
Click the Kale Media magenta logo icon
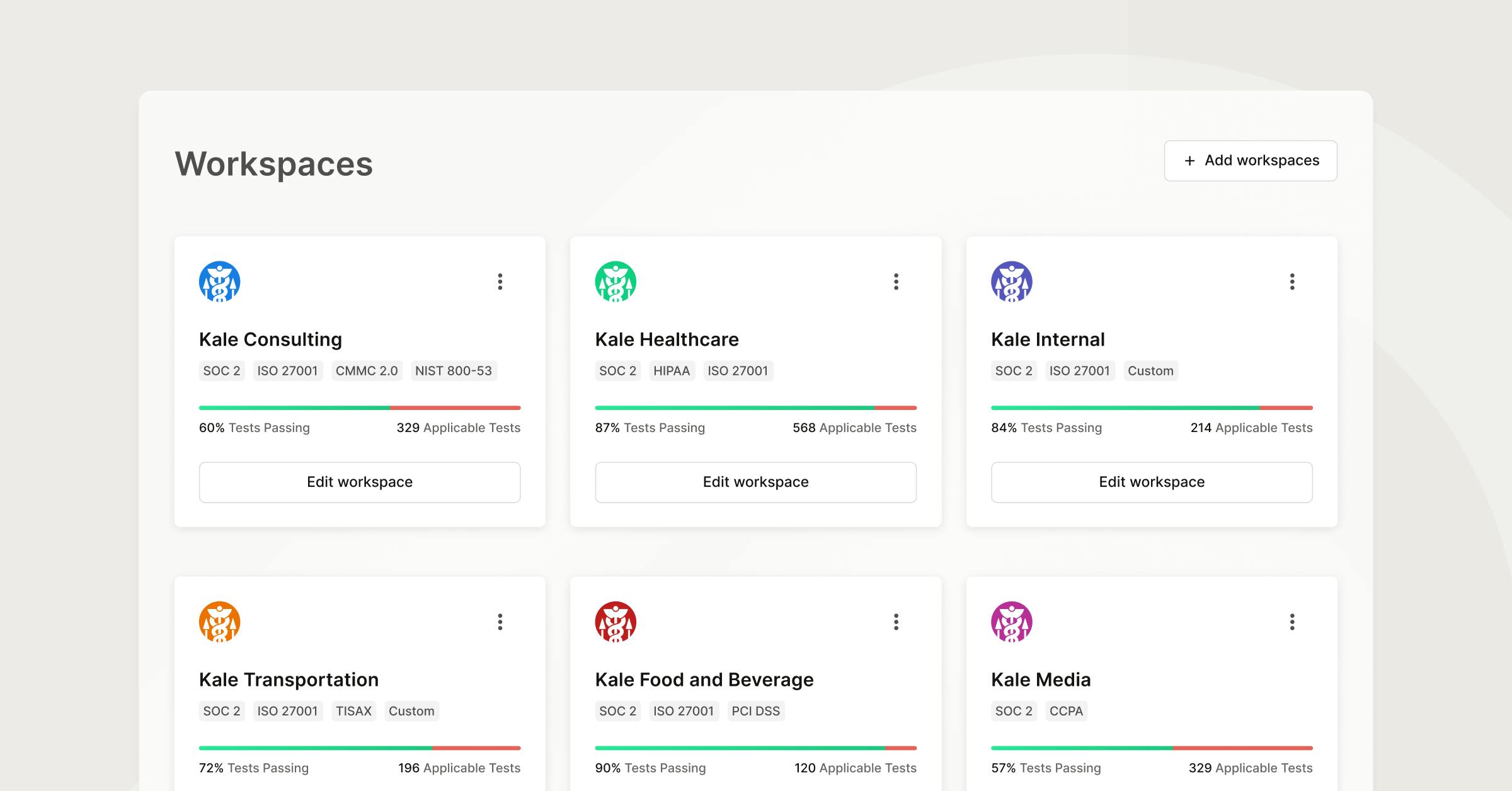(x=1012, y=622)
